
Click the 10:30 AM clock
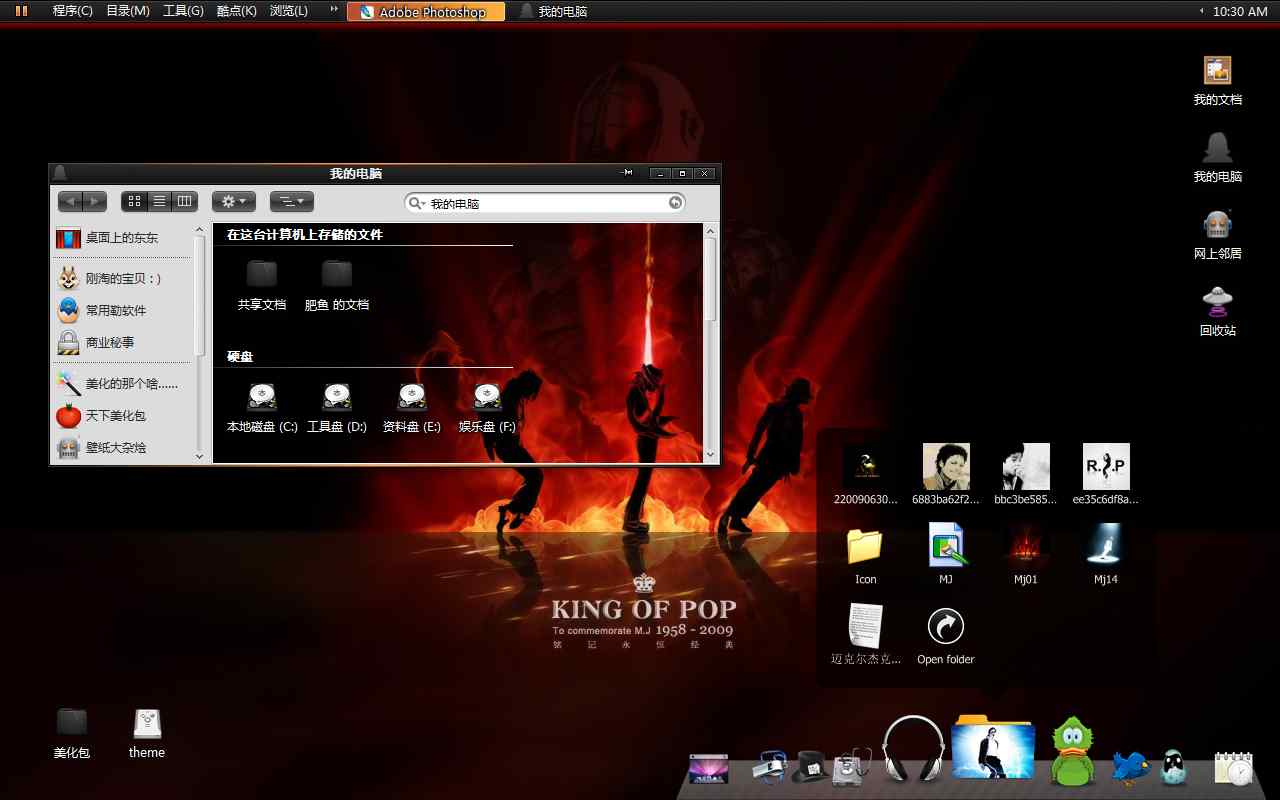point(1239,12)
